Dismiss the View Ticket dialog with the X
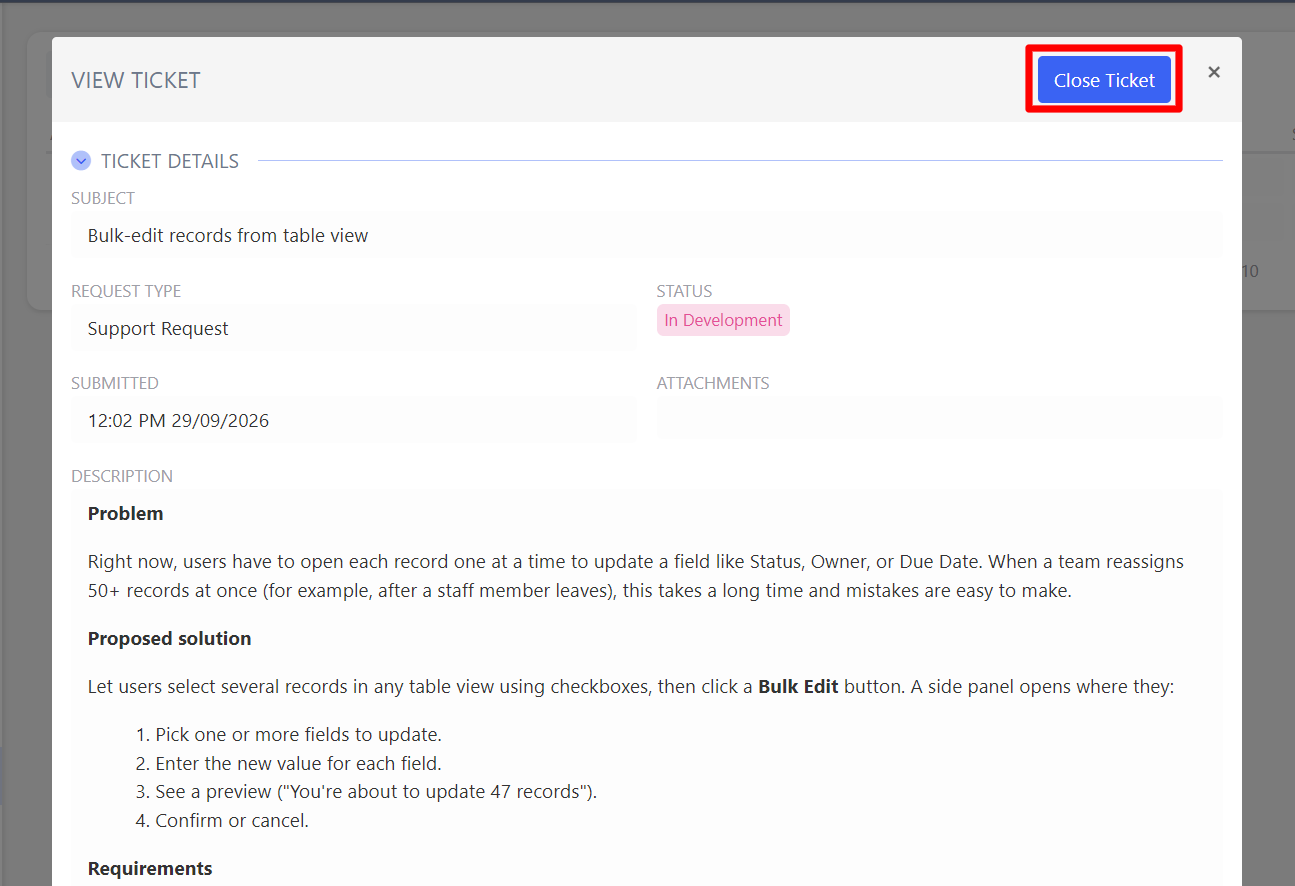Image resolution: width=1295 pixels, height=886 pixels. (x=1214, y=72)
